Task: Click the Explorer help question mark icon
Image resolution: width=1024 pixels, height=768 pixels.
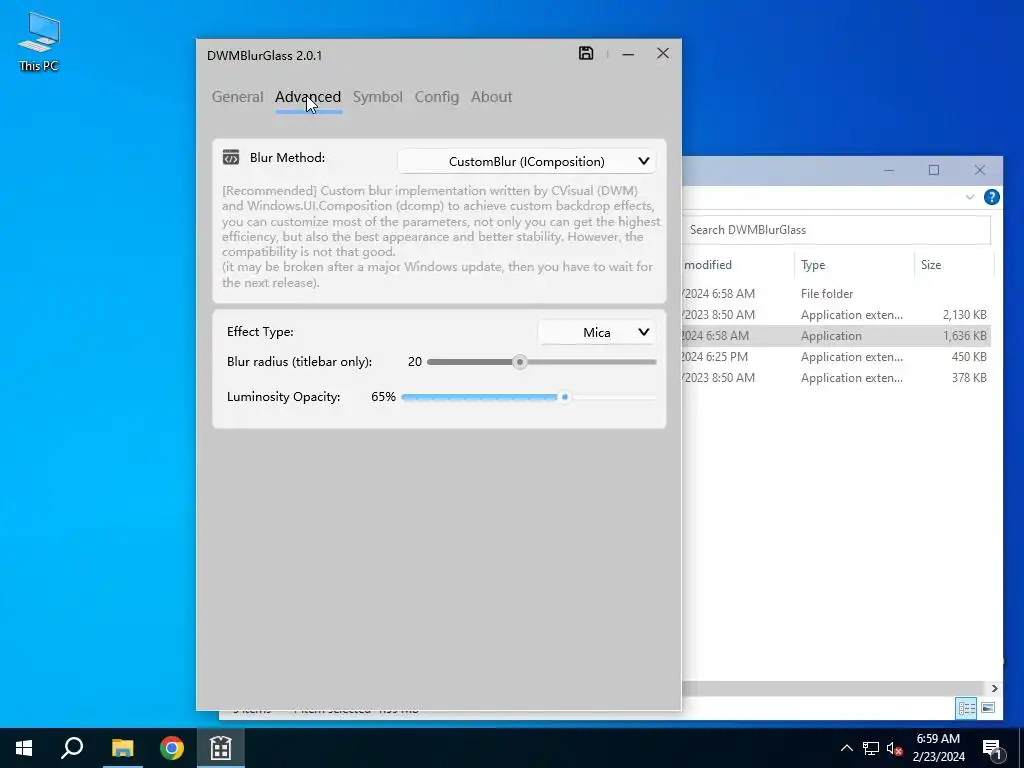Action: tap(991, 197)
